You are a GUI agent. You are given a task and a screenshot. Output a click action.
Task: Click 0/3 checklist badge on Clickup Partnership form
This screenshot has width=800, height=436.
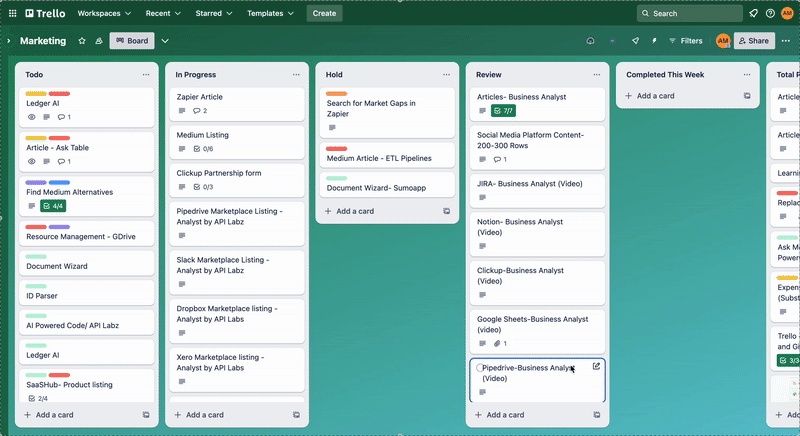click(x=203, y=187)
